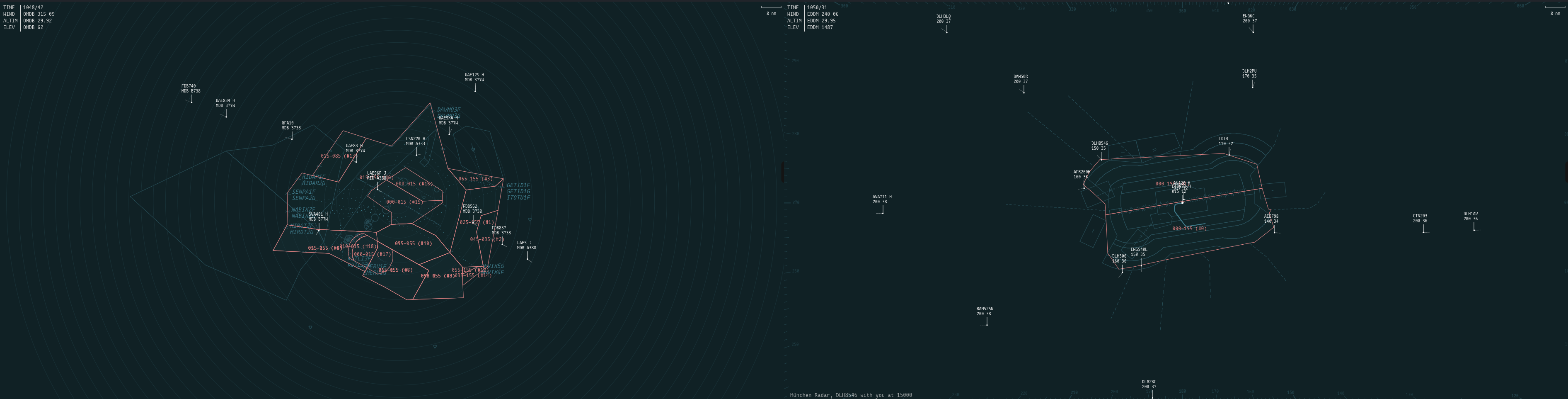Click the RIDAP2G procedure label

[x=314, y=183]
